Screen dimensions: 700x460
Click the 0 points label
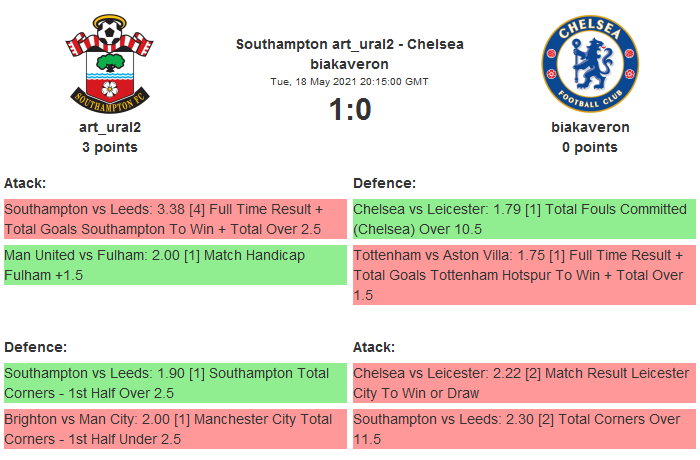pyautogui.click(x=590, y=147)
